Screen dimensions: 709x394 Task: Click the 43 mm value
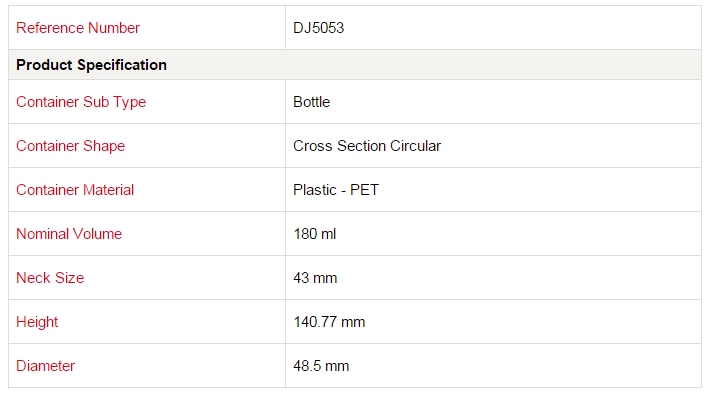(315, 278)
